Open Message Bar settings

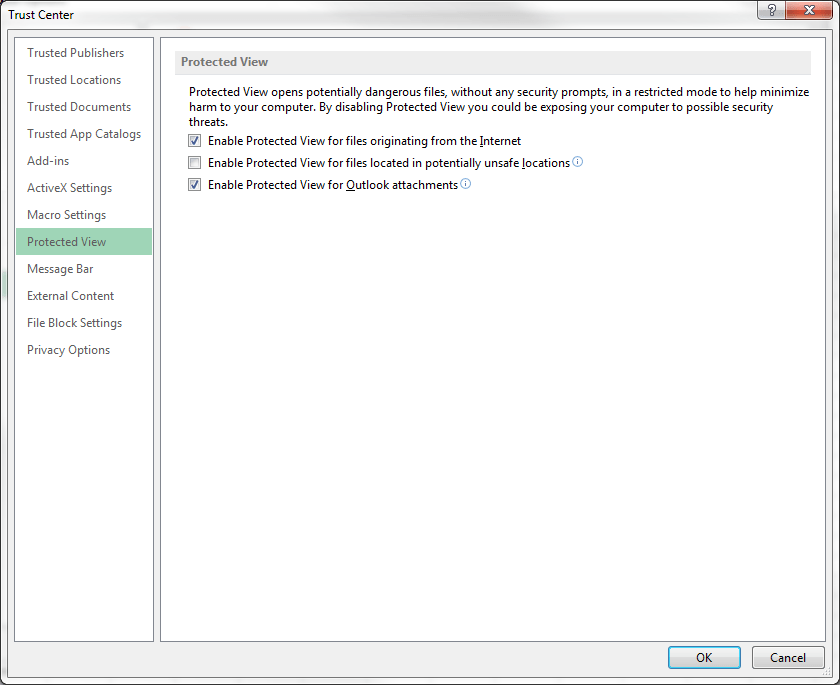point(60,268)
